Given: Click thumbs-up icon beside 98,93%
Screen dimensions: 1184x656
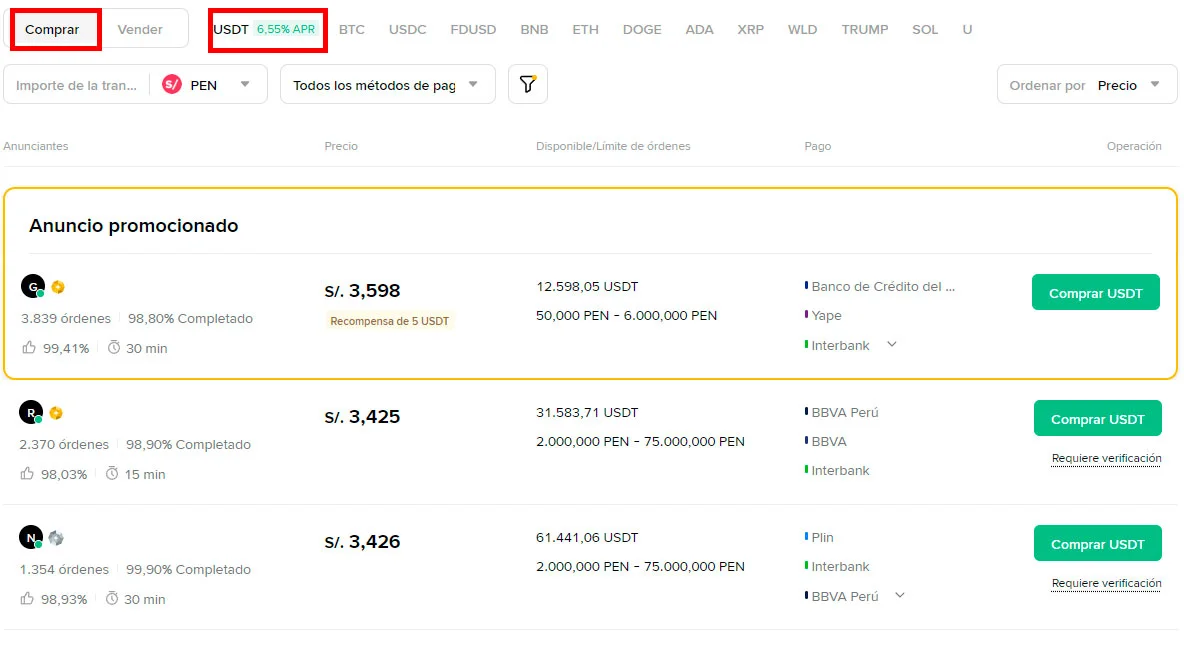Looking at the screenshot, I should pos(27,599).
